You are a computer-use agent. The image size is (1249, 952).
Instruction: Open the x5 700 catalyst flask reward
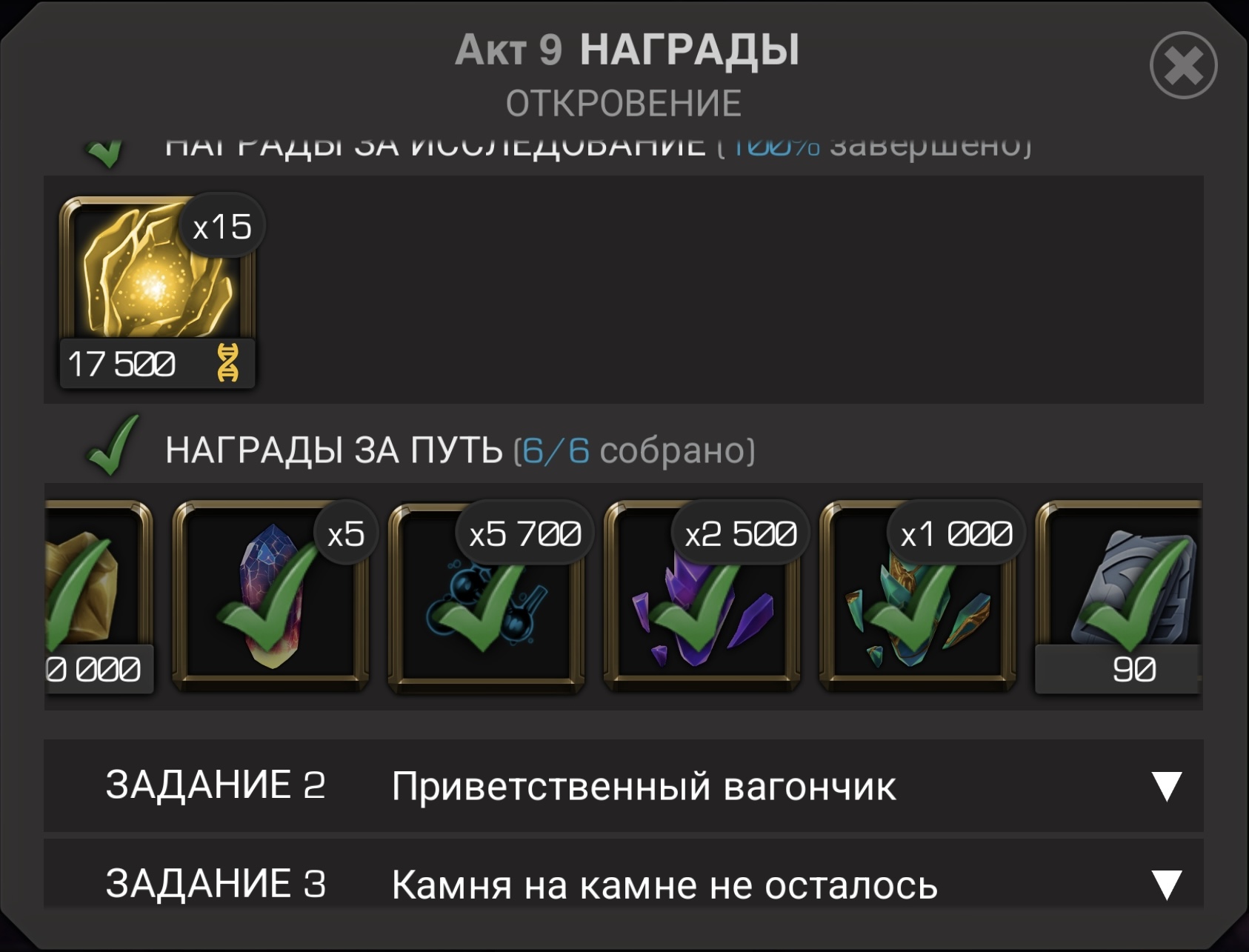pos(487,597)
